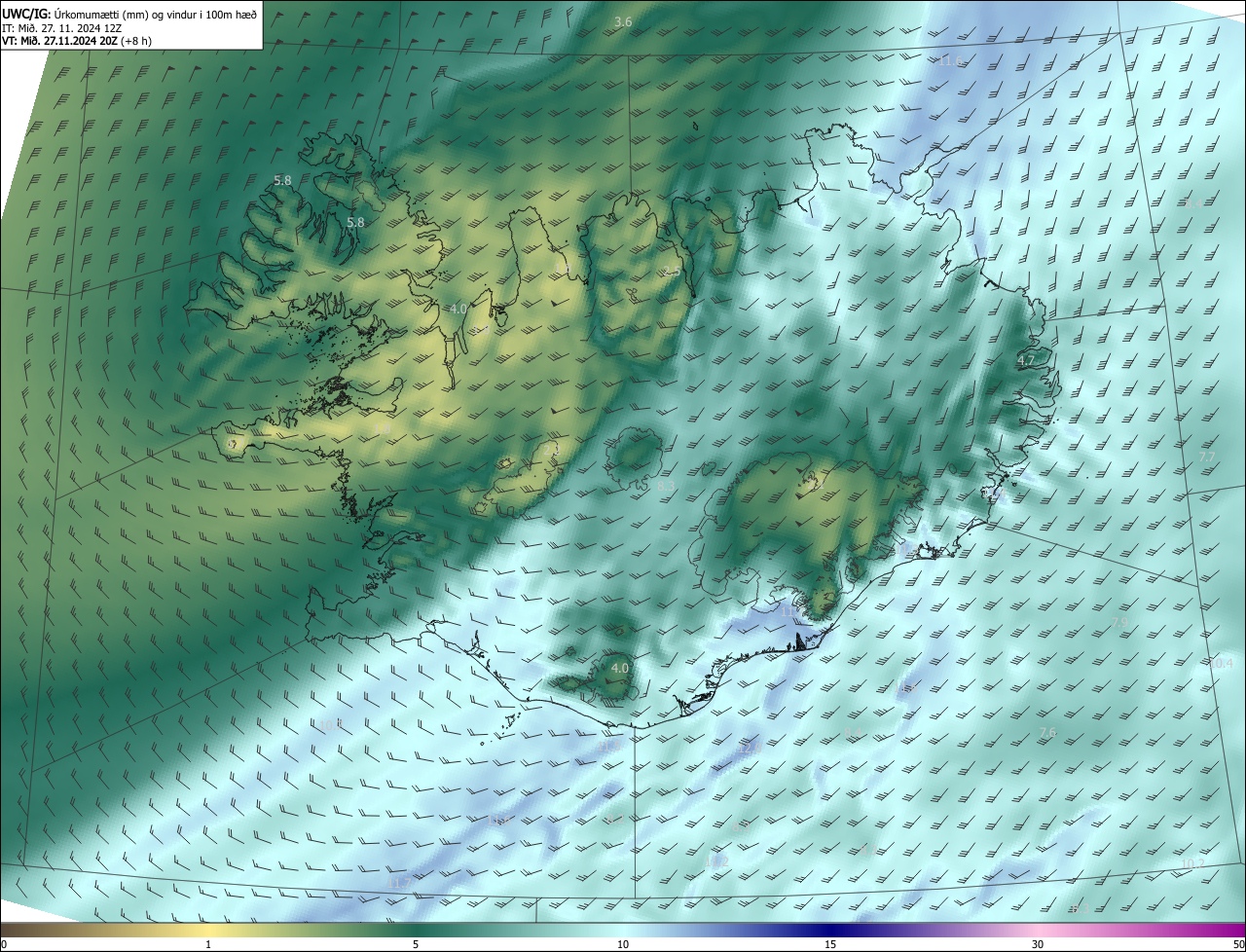Click the 7.6 value label on the map
The image size is (1246, 952).
click(1047, 732)
